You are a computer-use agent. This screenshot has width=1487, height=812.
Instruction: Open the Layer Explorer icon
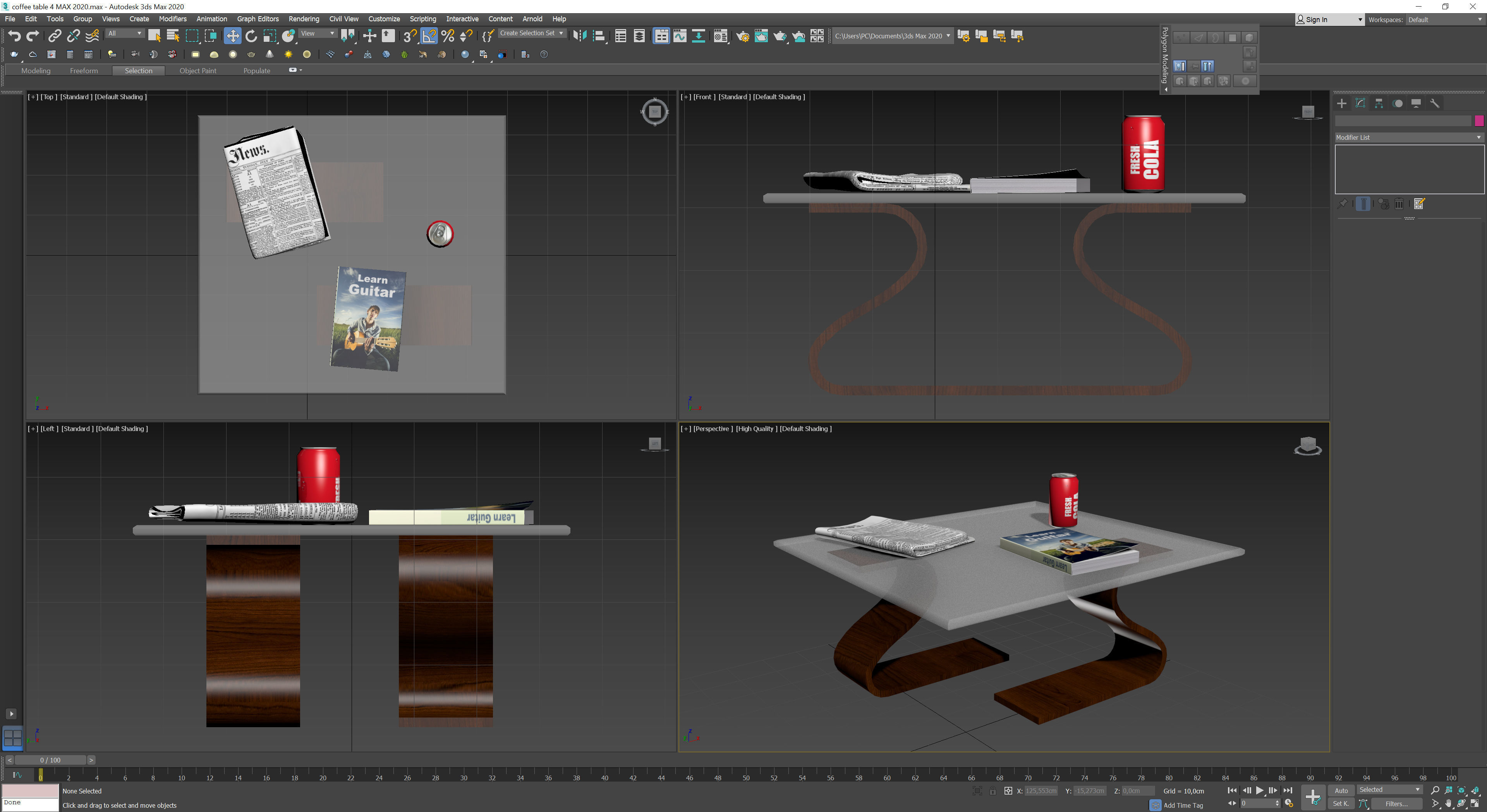point(639,36)
